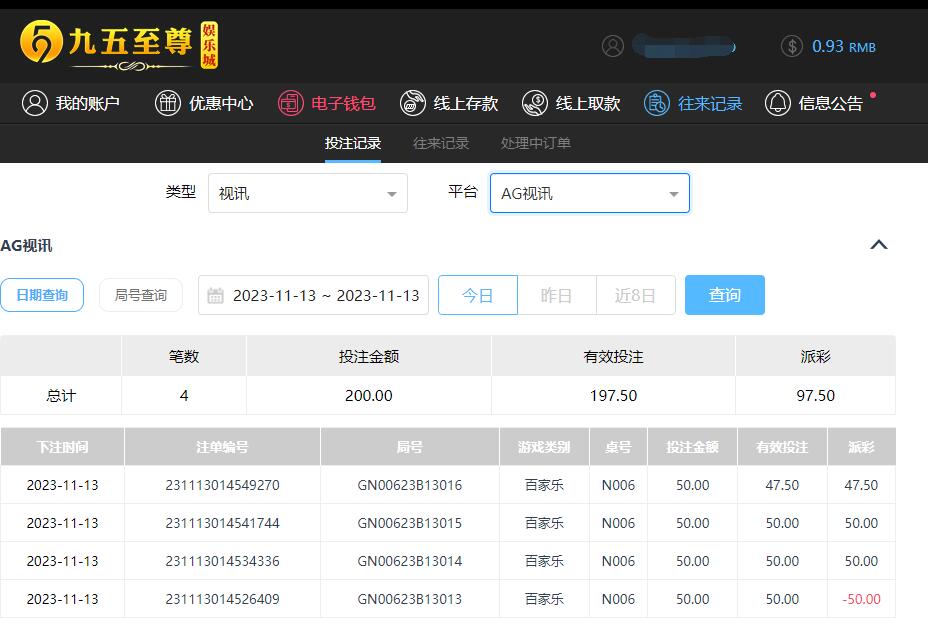The height and width of the screenshot is (637, 928).
Task: Click the -50.00 payout value
Action: coord(861,599)
